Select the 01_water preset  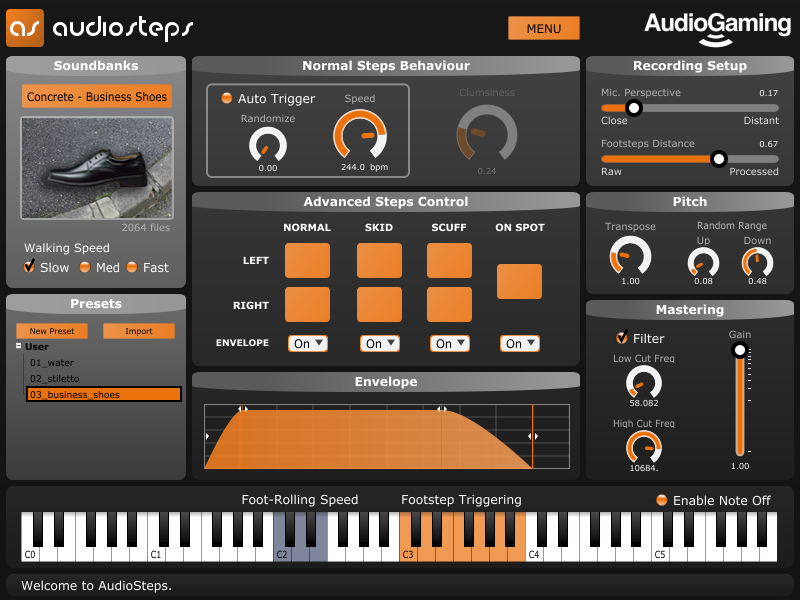[x=52, y=363]
